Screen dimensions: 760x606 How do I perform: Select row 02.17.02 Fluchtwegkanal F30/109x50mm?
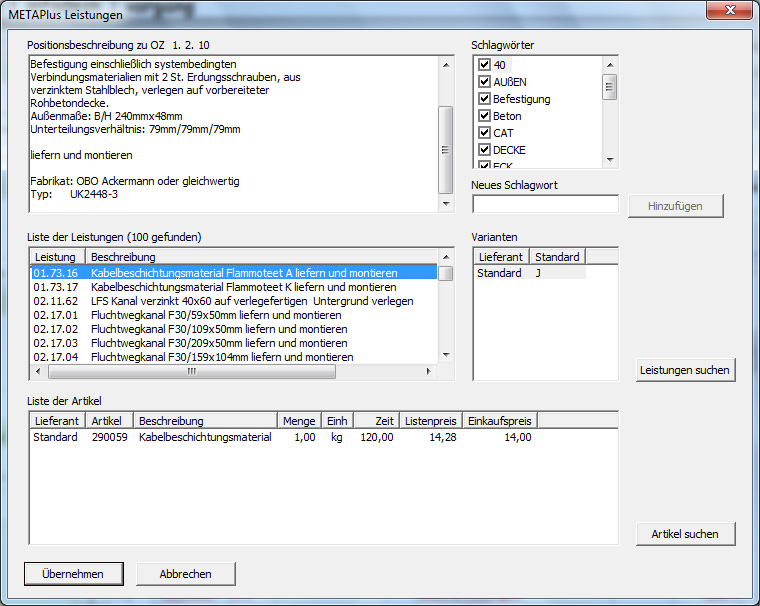point(234,329)
